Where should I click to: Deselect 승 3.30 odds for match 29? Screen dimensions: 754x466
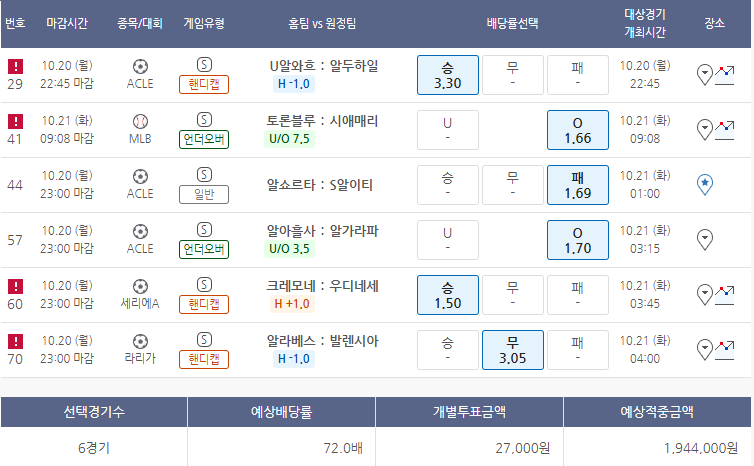448,75
